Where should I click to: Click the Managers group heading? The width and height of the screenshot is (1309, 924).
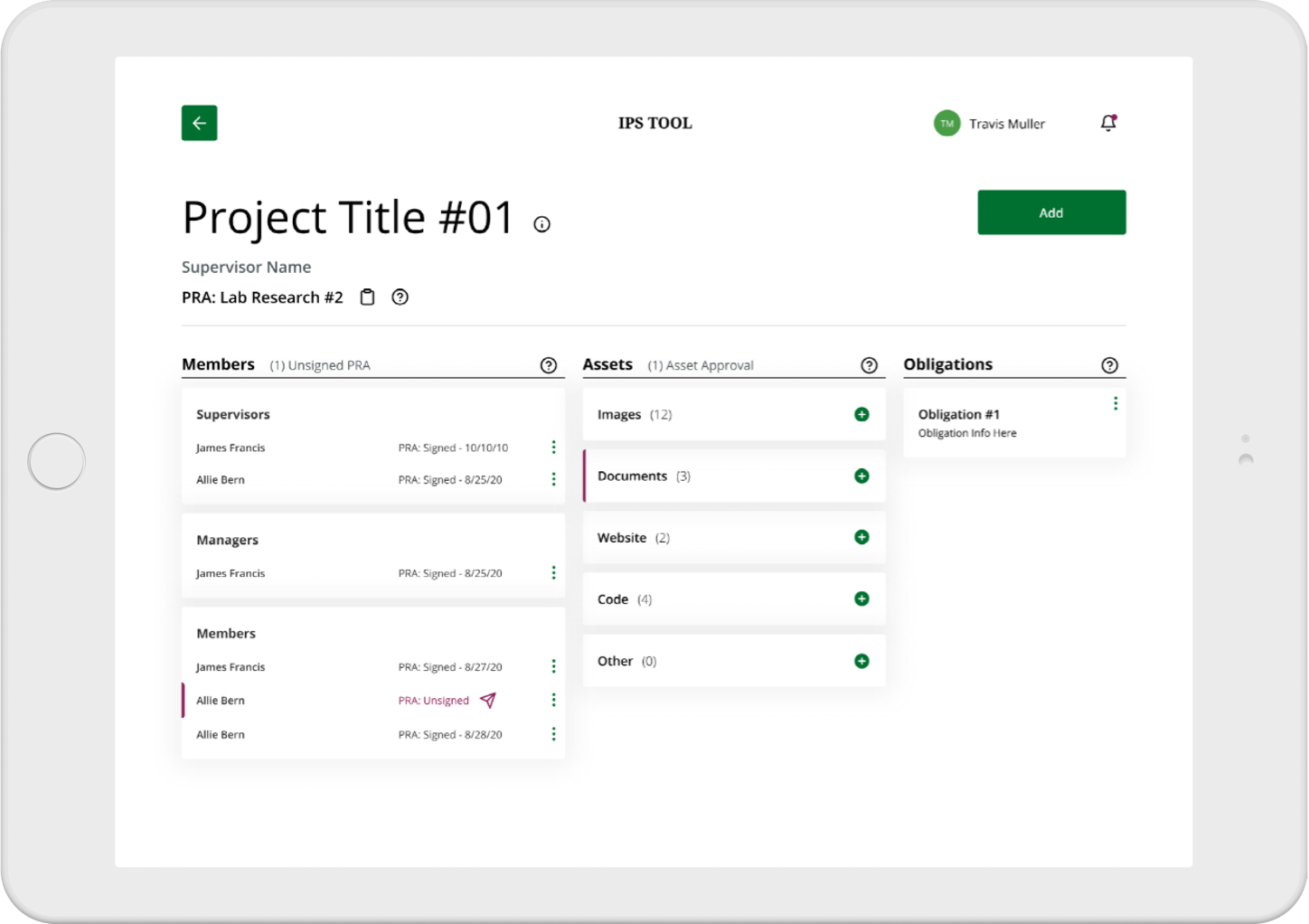pyautogui.click(x=227, y=540)
